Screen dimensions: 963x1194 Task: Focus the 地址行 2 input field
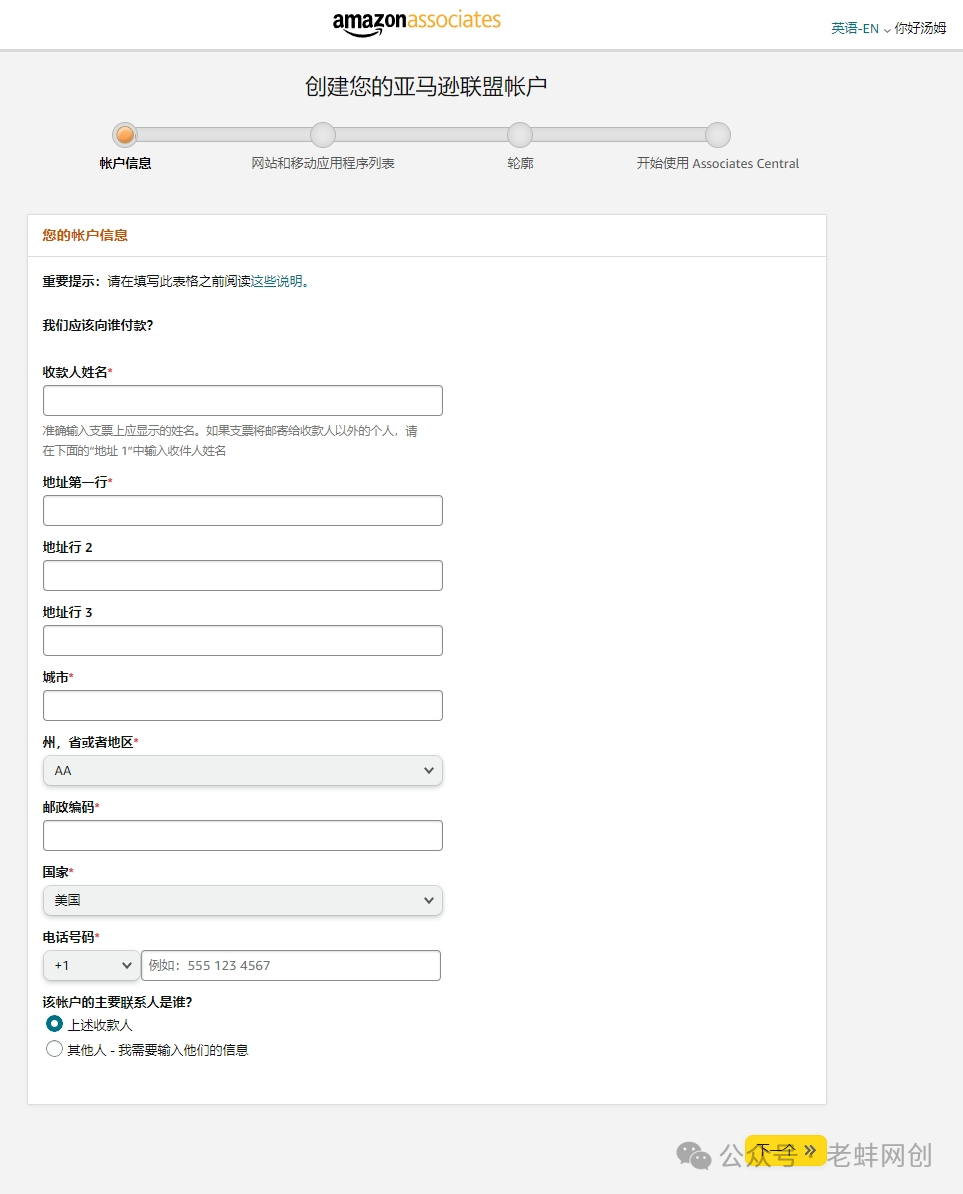(243, 576)
